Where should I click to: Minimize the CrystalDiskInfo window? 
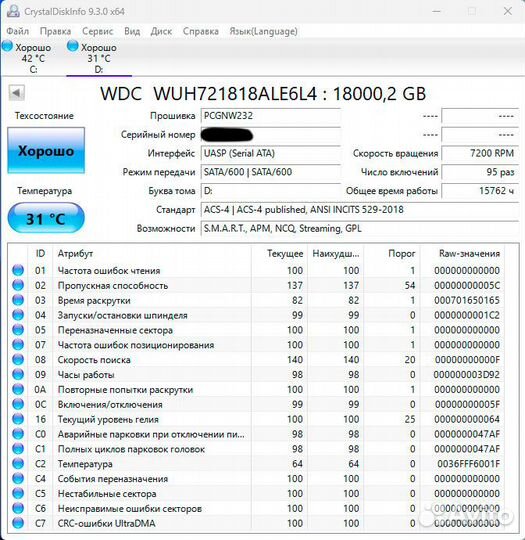tap(437, 11)
